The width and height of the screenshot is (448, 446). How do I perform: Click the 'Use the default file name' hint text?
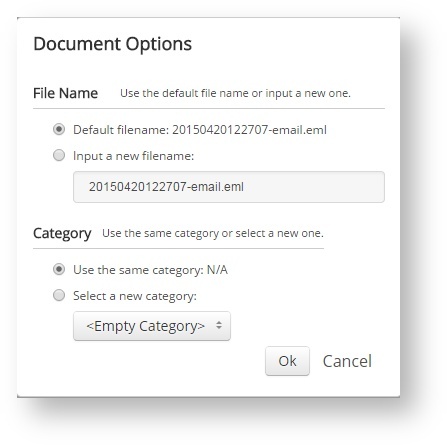click(x=235, y=93)
